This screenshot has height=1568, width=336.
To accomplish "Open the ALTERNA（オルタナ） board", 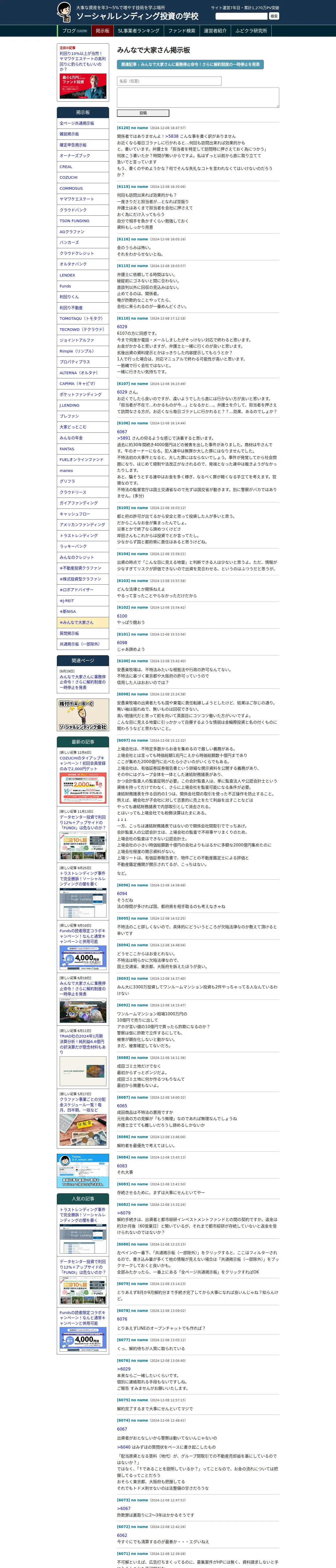I will [x=83, y=373].
